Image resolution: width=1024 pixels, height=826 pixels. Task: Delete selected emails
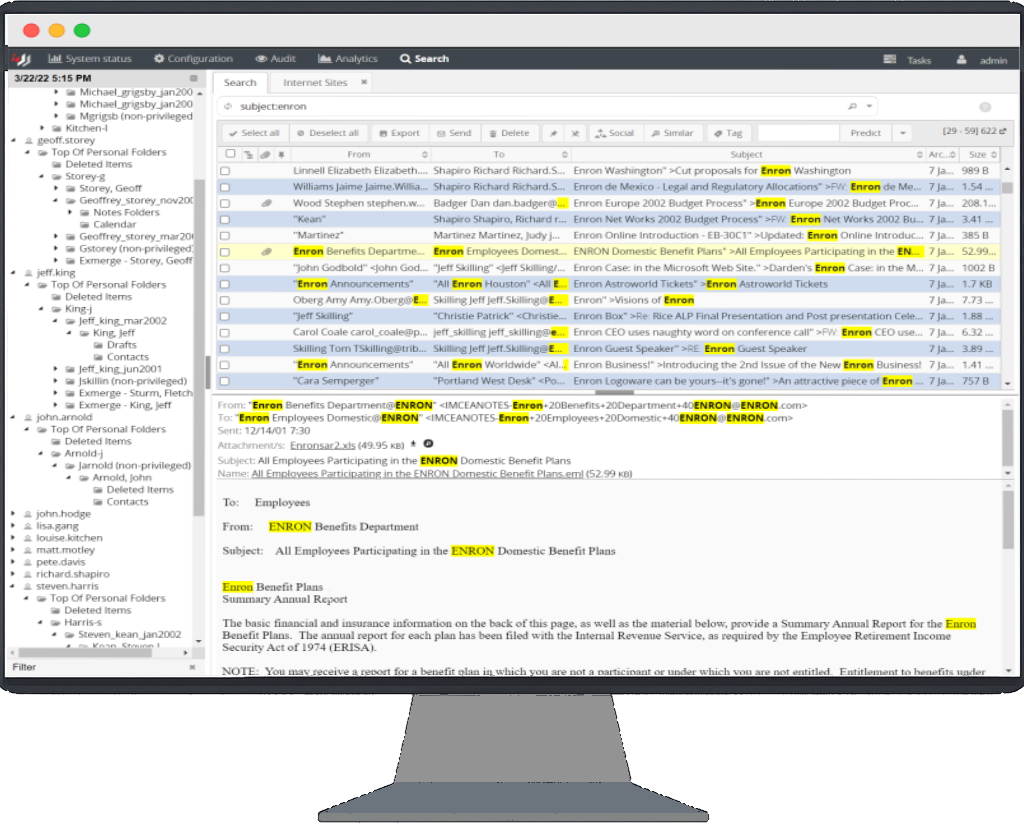[x=509, y=133]
